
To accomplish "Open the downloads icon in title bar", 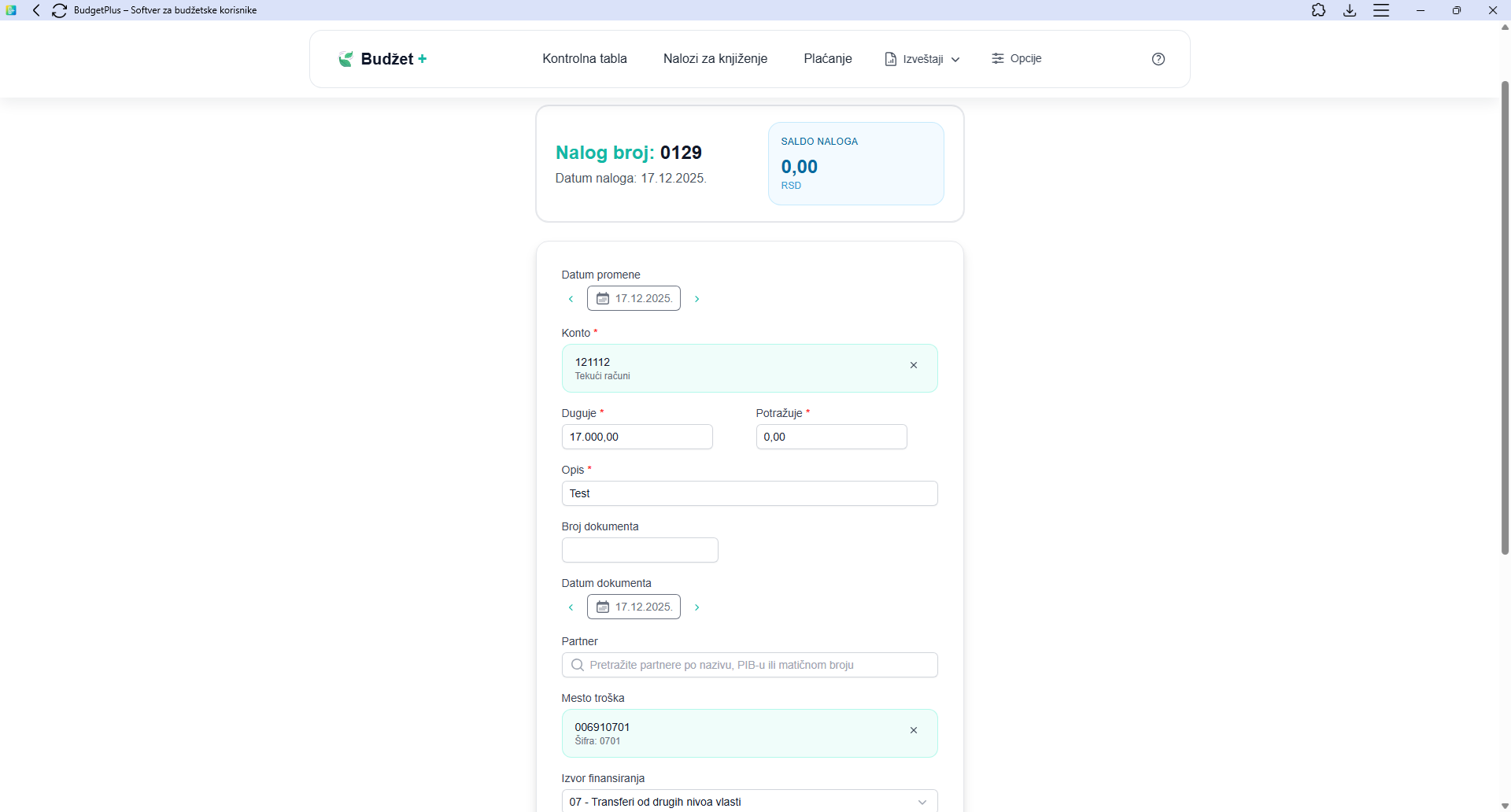I will pyautogui.click(x=1350, y=10).
